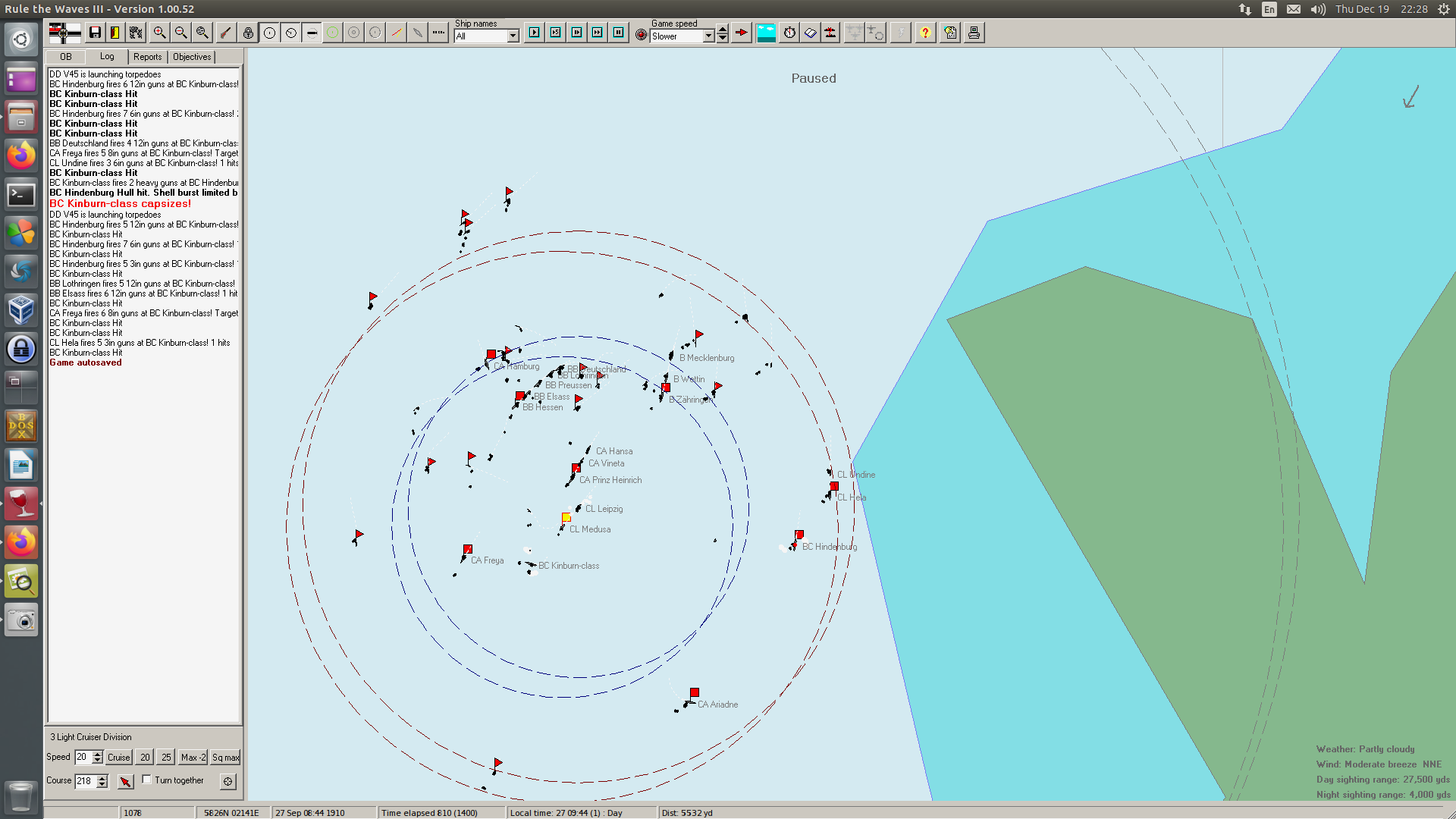Click the volume icon in system tray
1456x819 pixels.
(x=1318, y=9)
